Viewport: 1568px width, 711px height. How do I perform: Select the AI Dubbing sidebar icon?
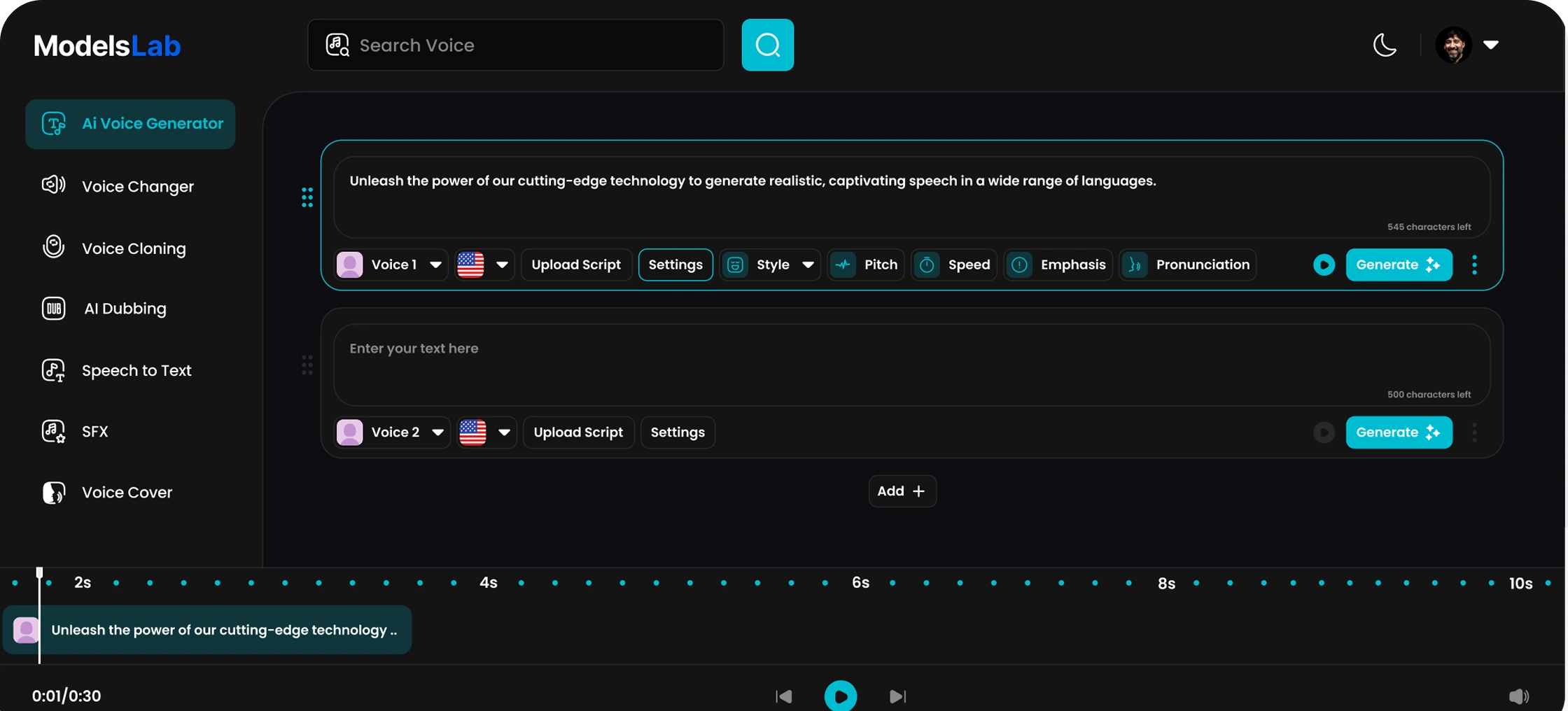pyautogui.click(x=54, y=309)
